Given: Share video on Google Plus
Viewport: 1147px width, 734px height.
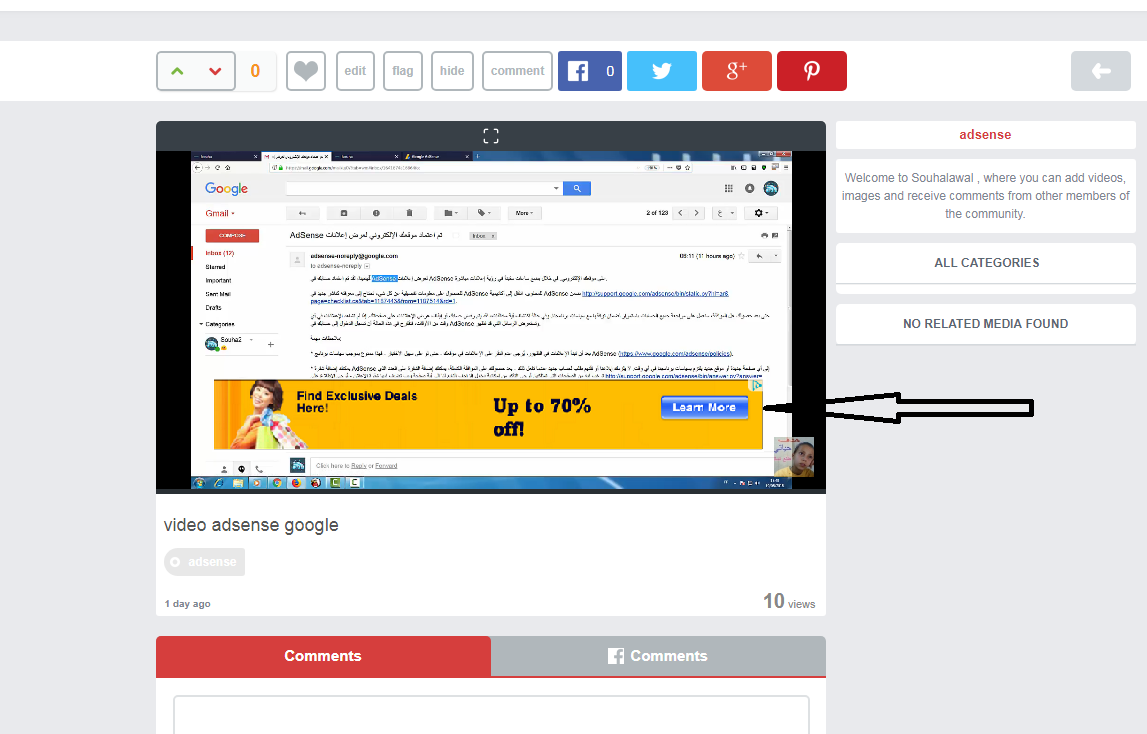Looking at the screenshot, I should click(x=737, y=71).
